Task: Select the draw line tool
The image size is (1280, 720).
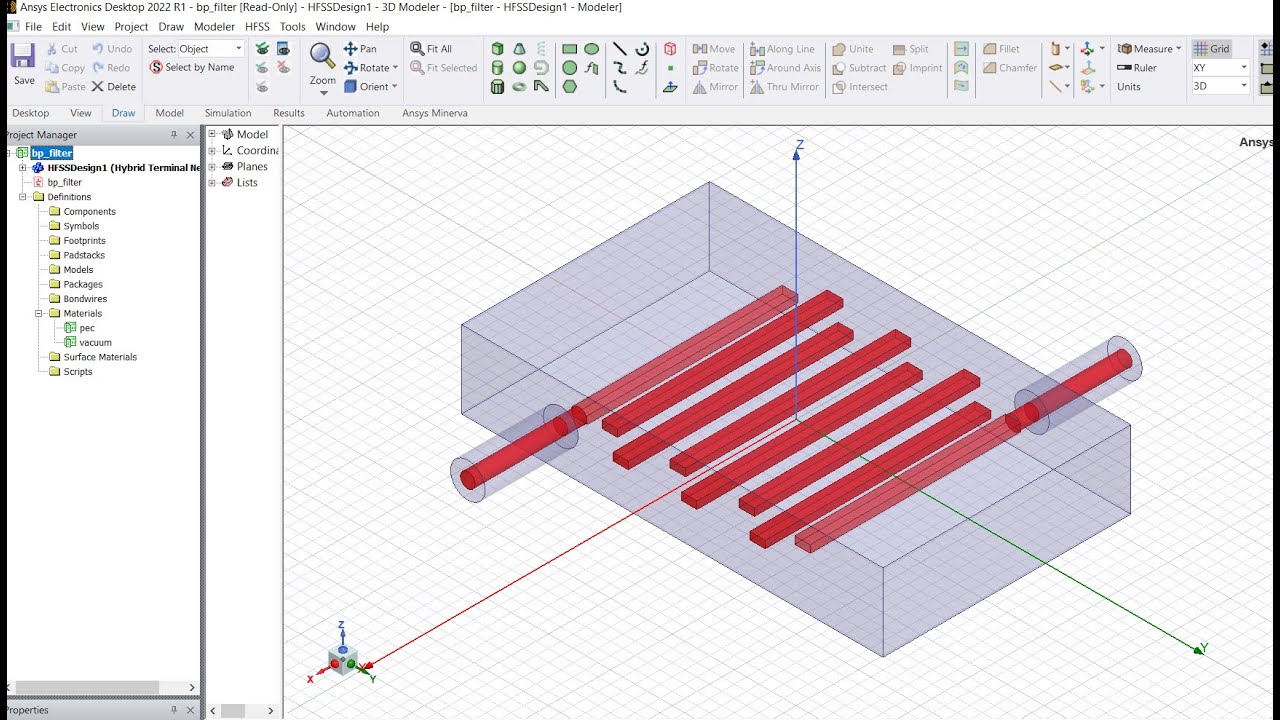Action: [619, 49]
